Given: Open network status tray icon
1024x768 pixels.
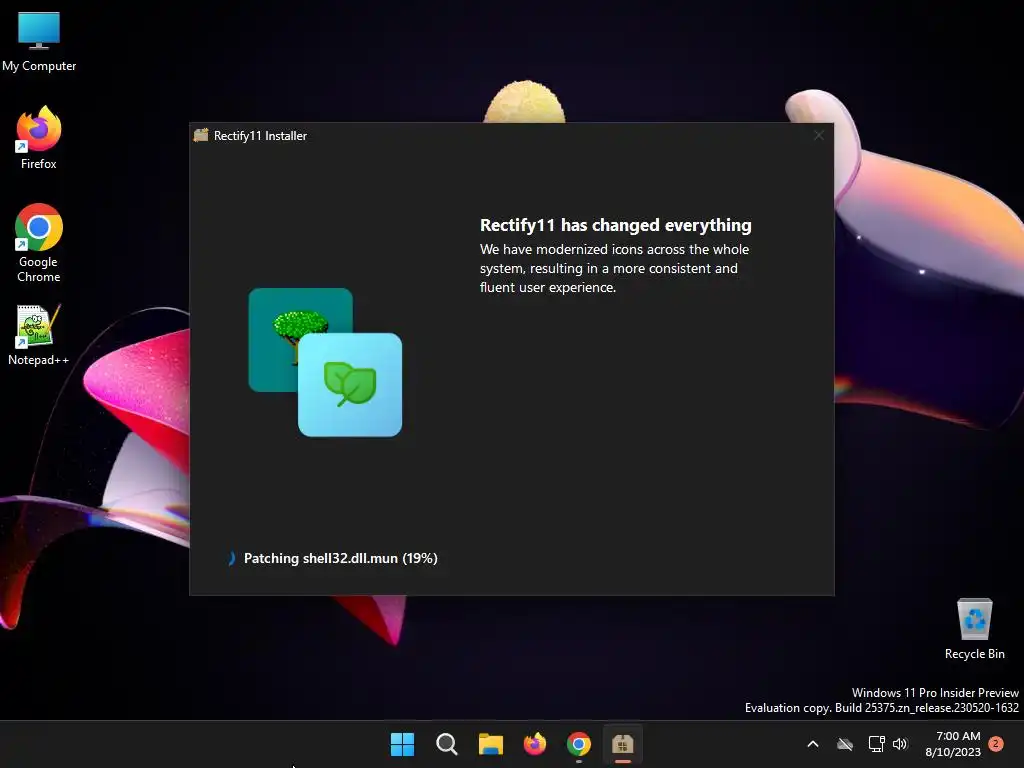Looking at the screenshot, I should click(876, 744).
